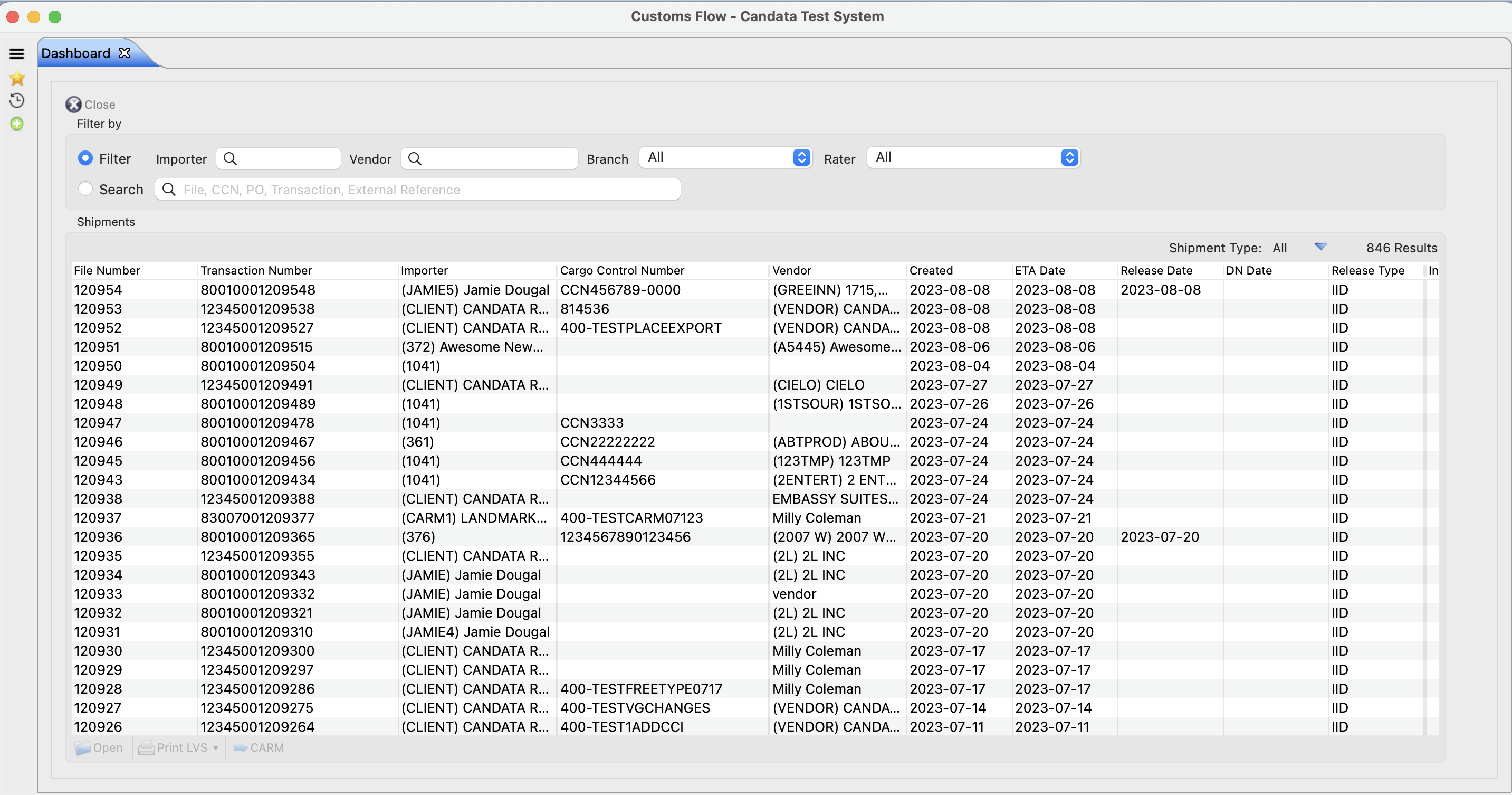The image size is (1512, 795).
Task: Click the CARM button
Action: pos(259,747)
